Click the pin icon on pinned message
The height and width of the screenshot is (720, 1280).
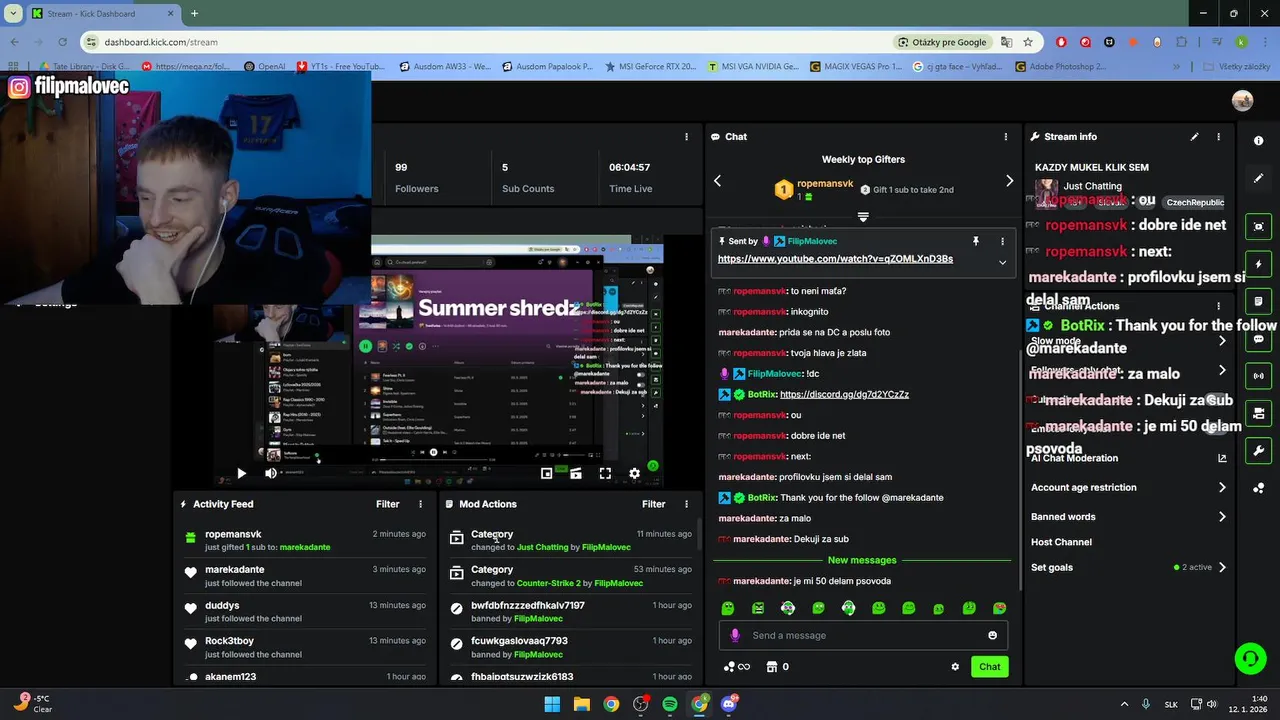(976, 241)
